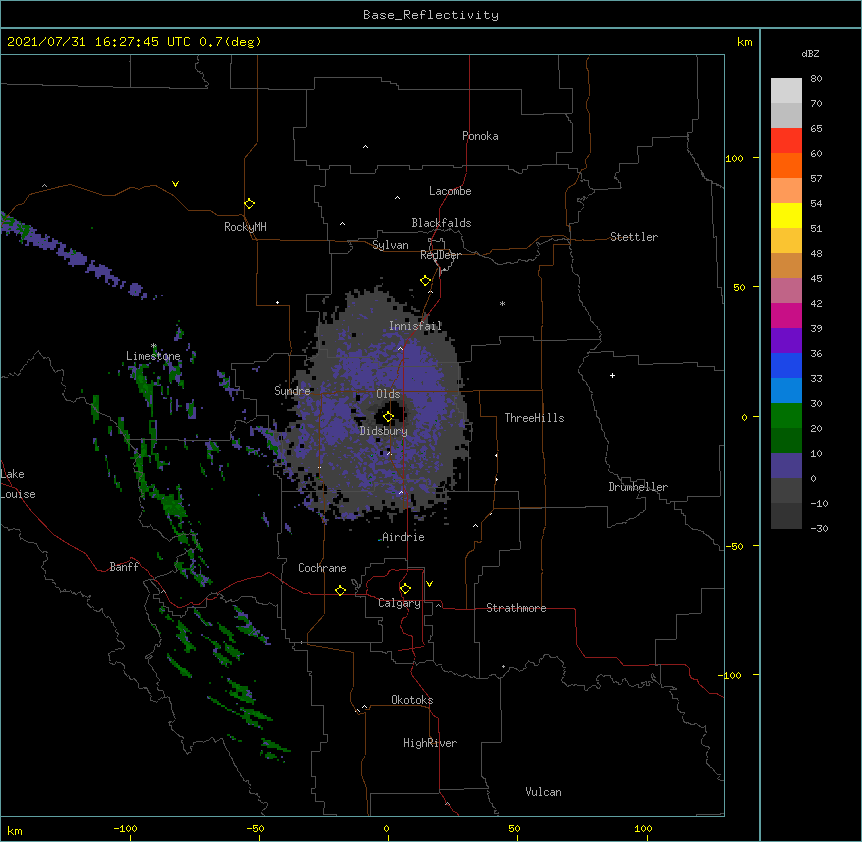Select the orange legend swatch between 60 and 57
Image resolution: width=862 pixels, height=842 pixels.
(786, 165)
